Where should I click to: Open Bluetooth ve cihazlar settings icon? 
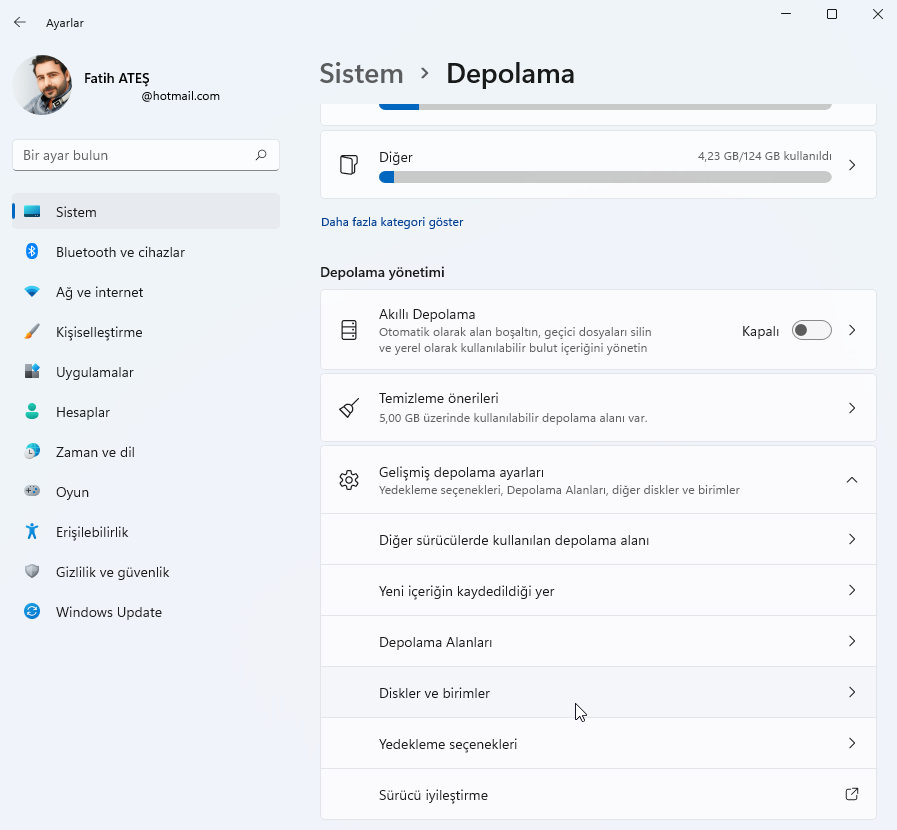click(30, 252)
